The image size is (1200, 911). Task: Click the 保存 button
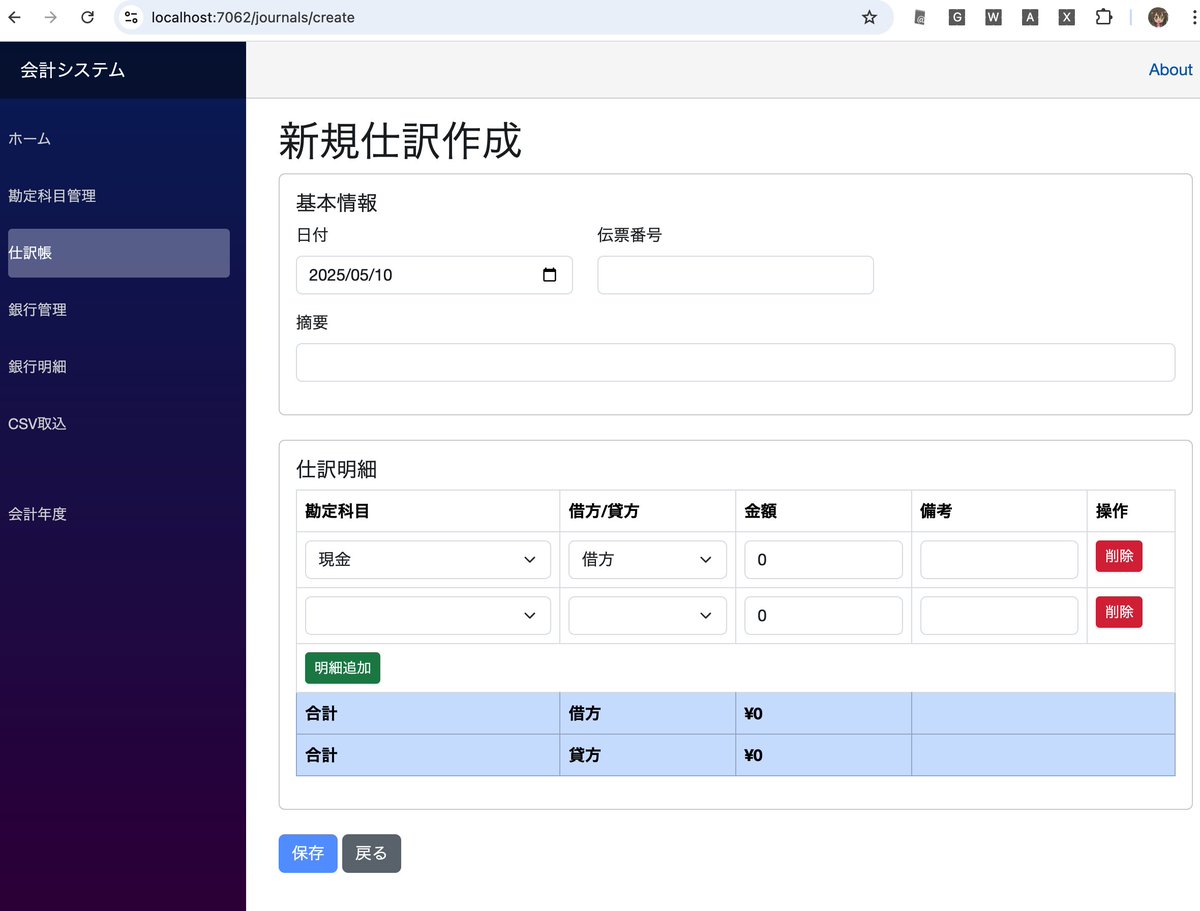[x=308, y=853]
